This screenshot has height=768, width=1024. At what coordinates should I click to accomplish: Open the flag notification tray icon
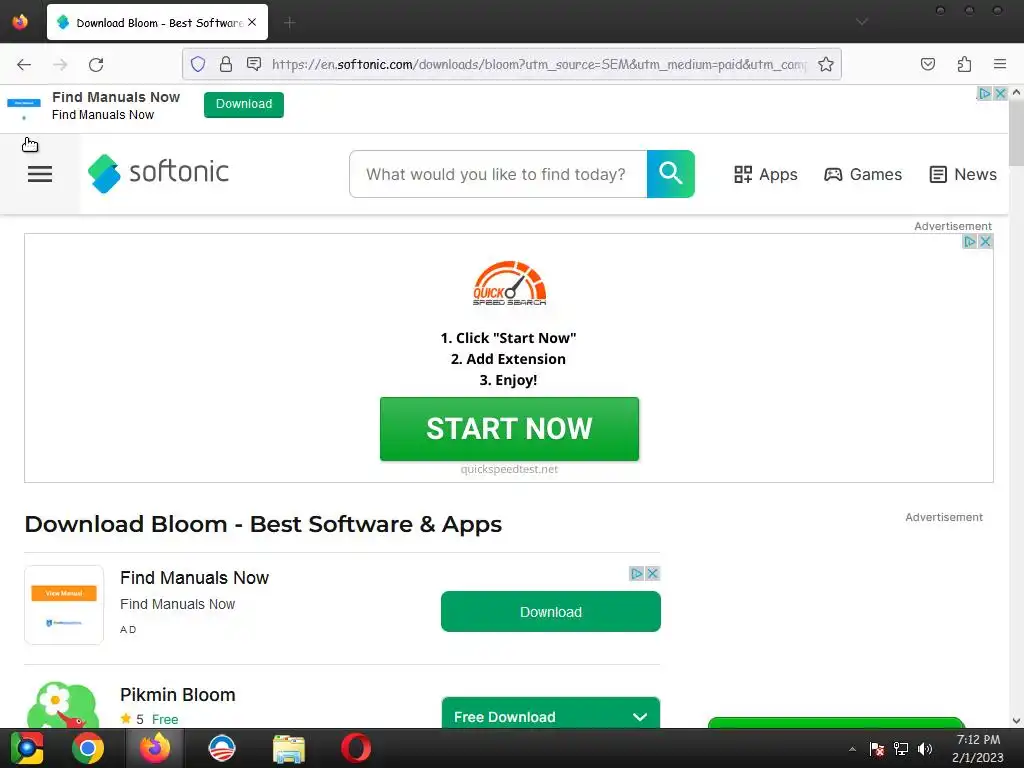click(876, 749)
